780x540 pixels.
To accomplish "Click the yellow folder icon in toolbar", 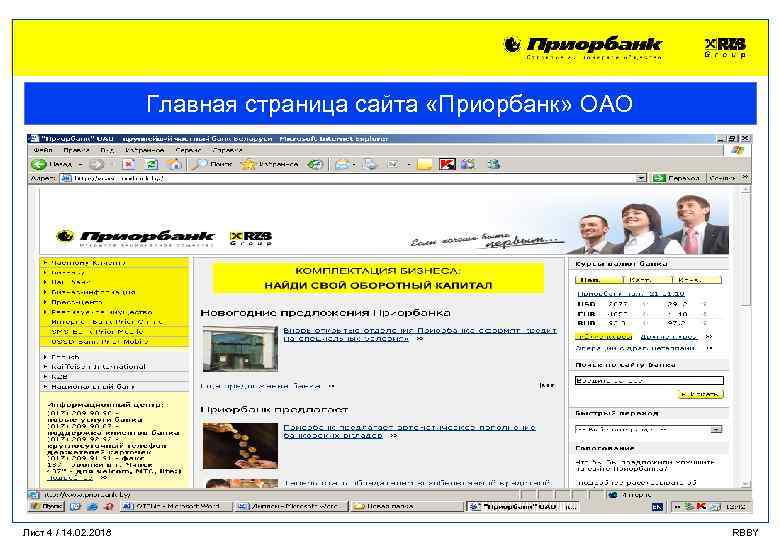I will click(424, 165).
